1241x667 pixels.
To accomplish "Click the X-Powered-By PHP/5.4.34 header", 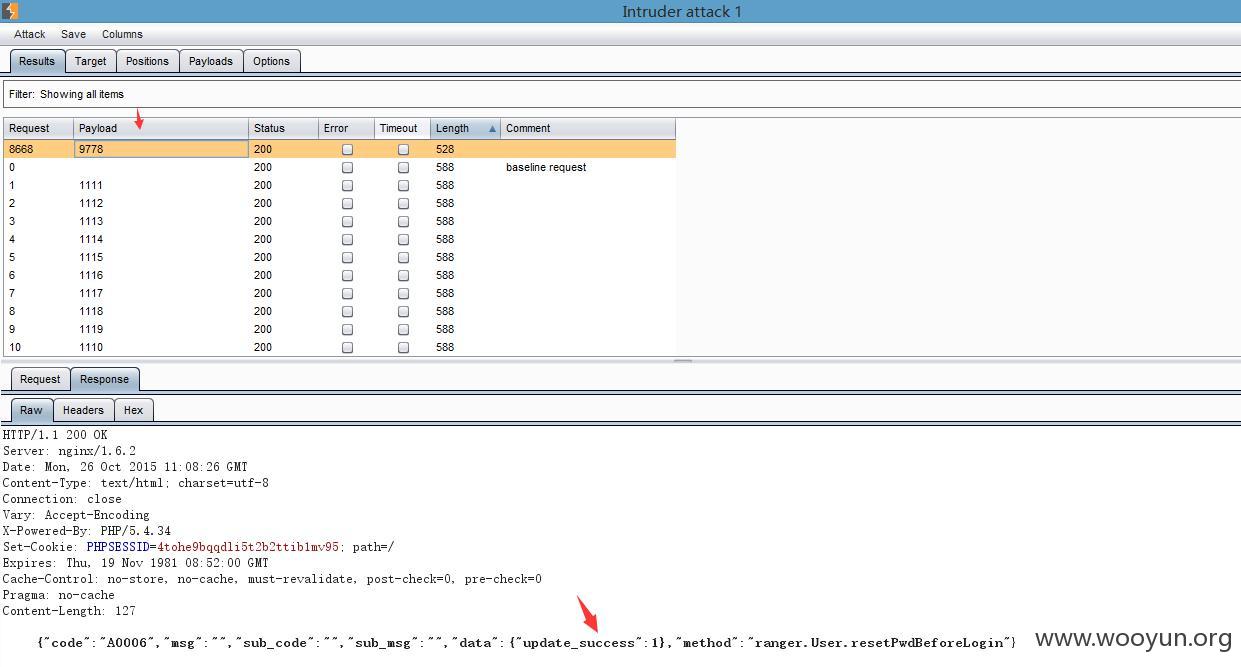I will point(87,531).
